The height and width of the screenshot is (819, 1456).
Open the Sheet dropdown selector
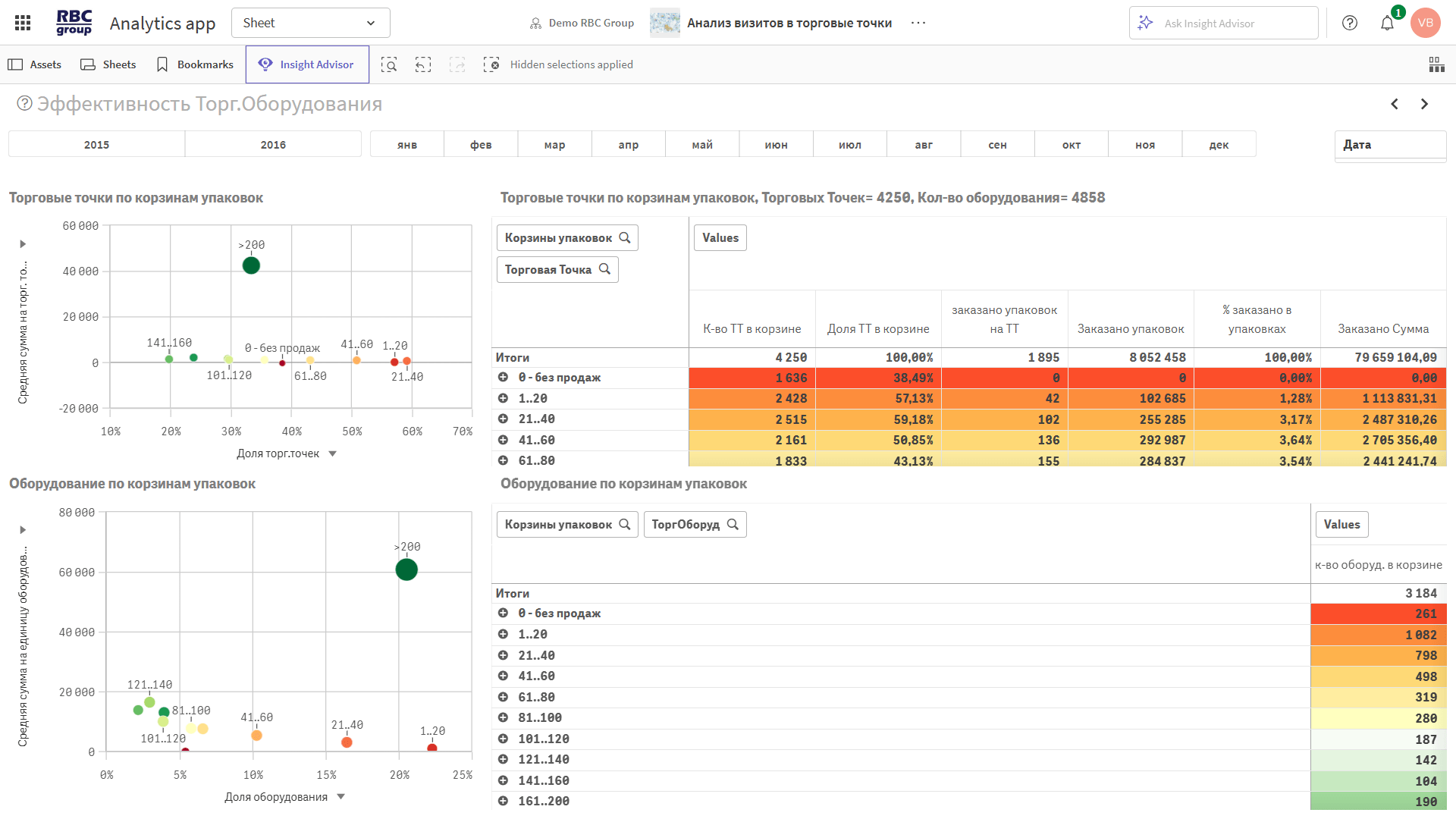pos(310,23)
